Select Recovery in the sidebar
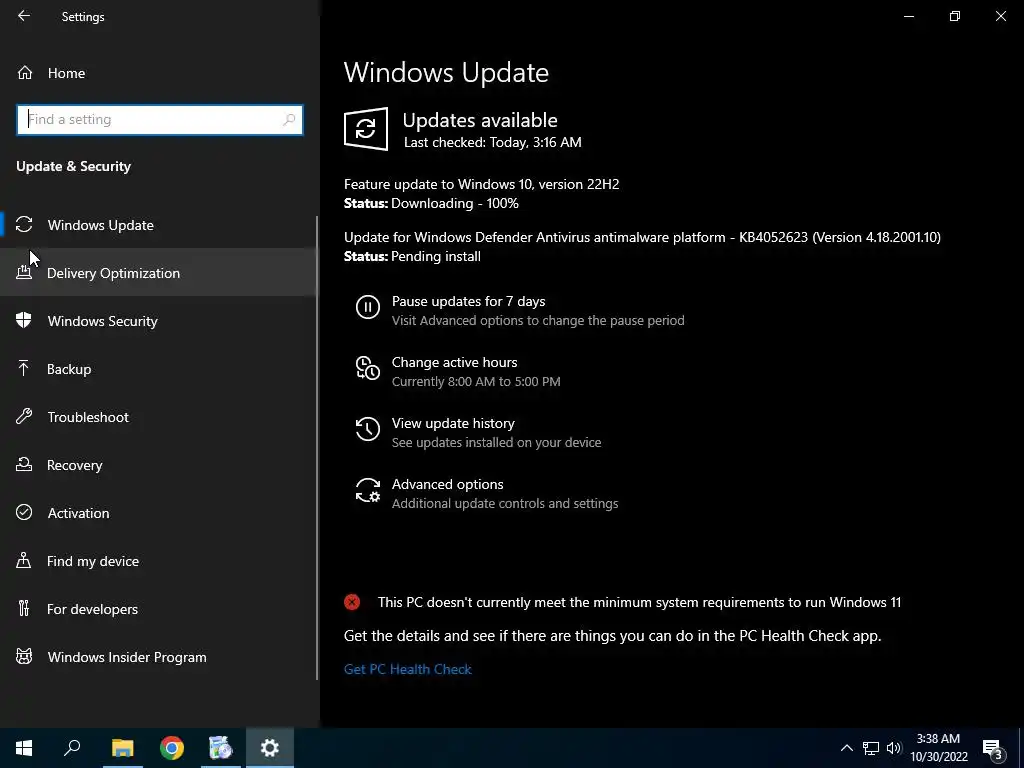Viewport: 1024px width, 768px height. 159,465
